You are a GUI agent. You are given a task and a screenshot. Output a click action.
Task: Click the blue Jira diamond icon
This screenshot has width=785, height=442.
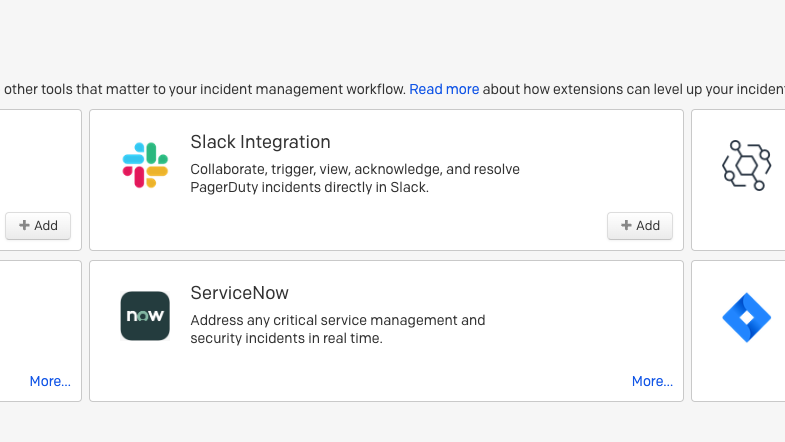[x=746, y=318]
